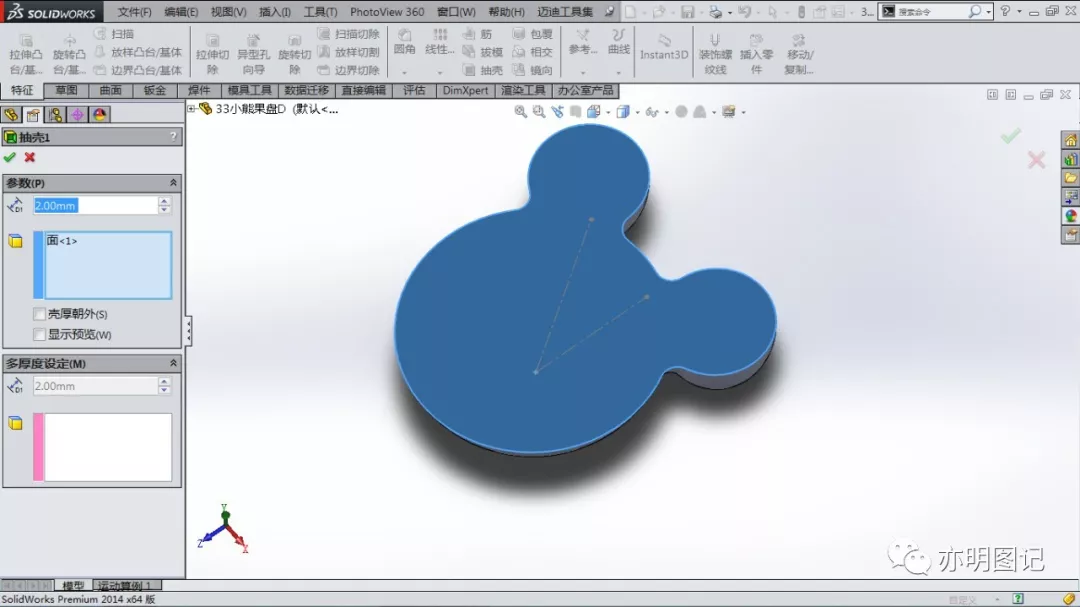
Task: Open the Hide/Show Items dropdown arrow
Action: click(667, 112)
